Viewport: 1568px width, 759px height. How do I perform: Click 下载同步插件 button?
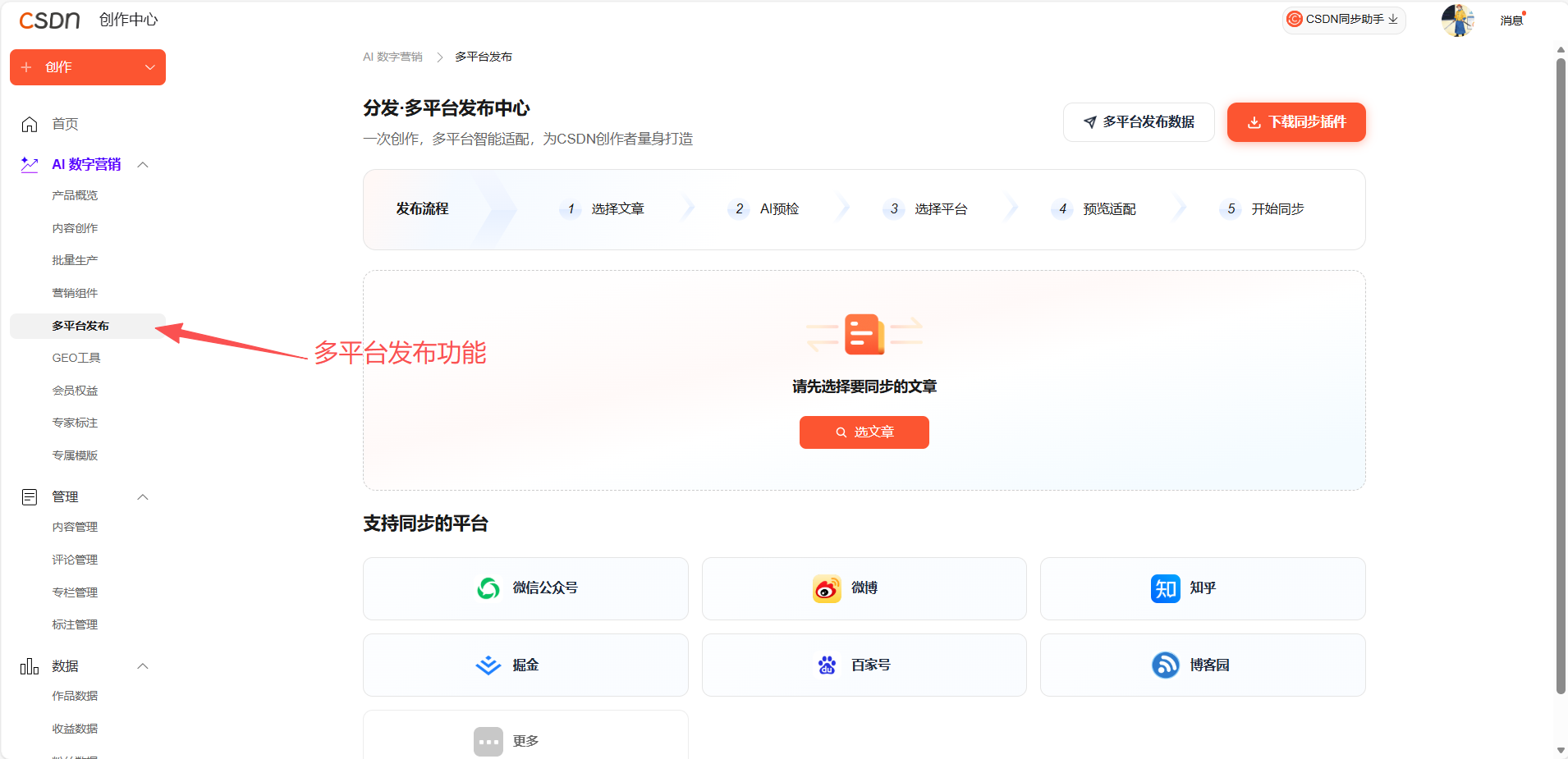[x=1296, y=122]
